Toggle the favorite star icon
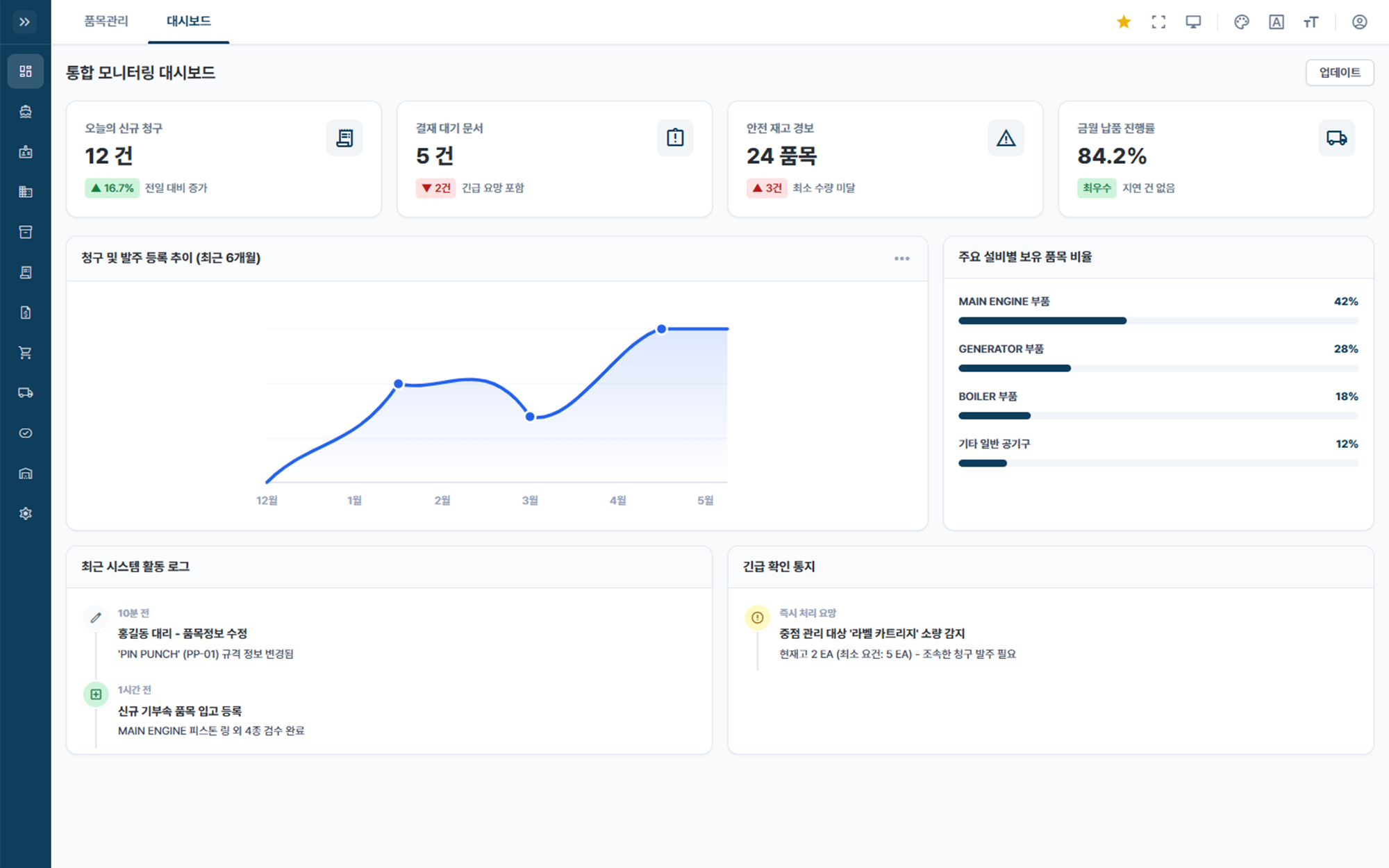This screenshot has width=1389, height=868. 1124,22
